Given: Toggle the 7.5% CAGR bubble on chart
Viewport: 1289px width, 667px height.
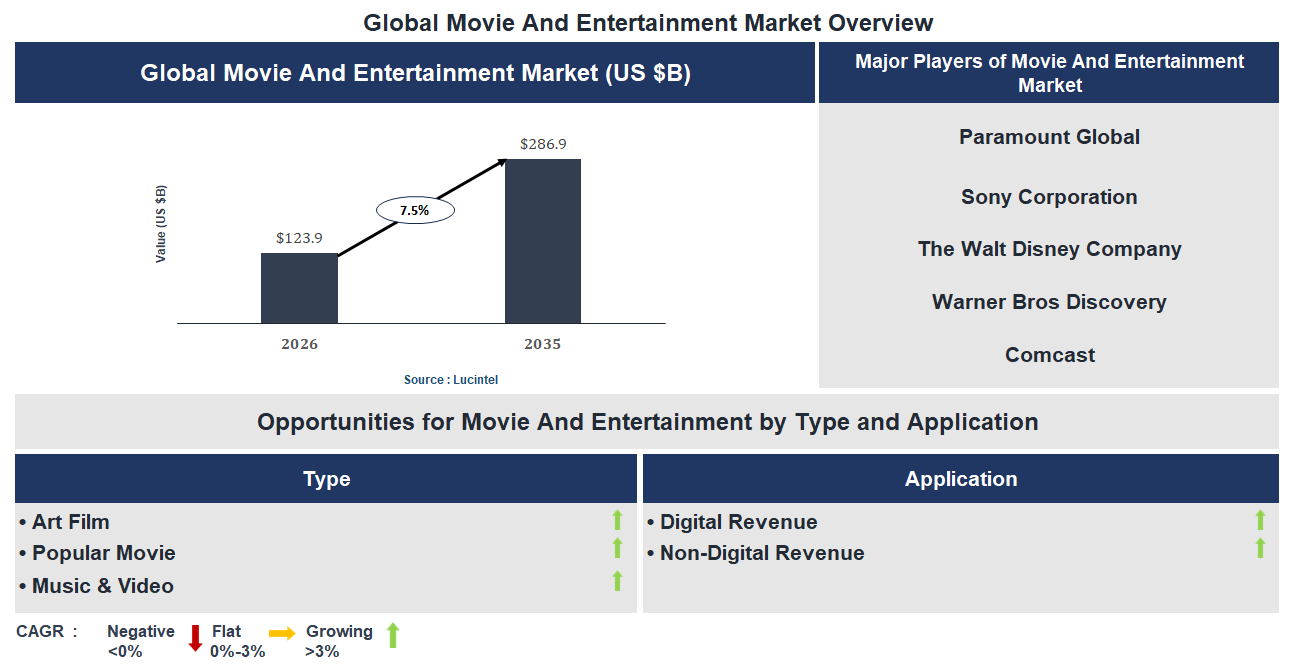Looking at the screenshot, I should (x=415, y=209).
